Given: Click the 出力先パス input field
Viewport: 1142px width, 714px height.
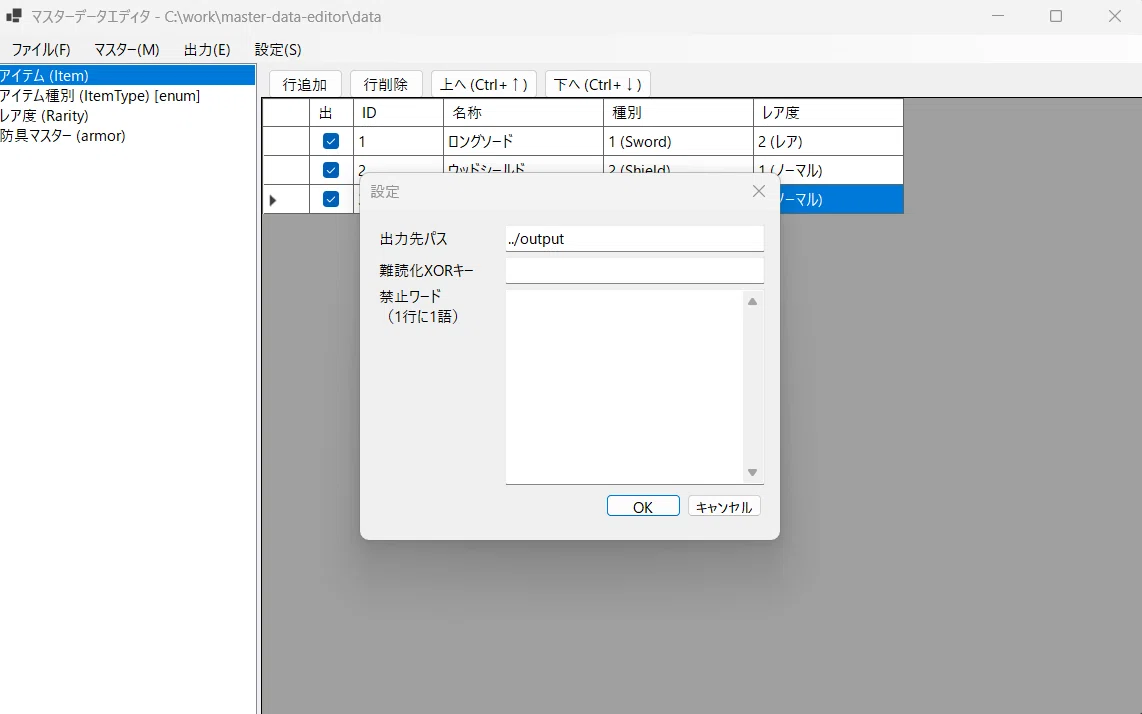Looking at the screenshot, I should [634, 238].
